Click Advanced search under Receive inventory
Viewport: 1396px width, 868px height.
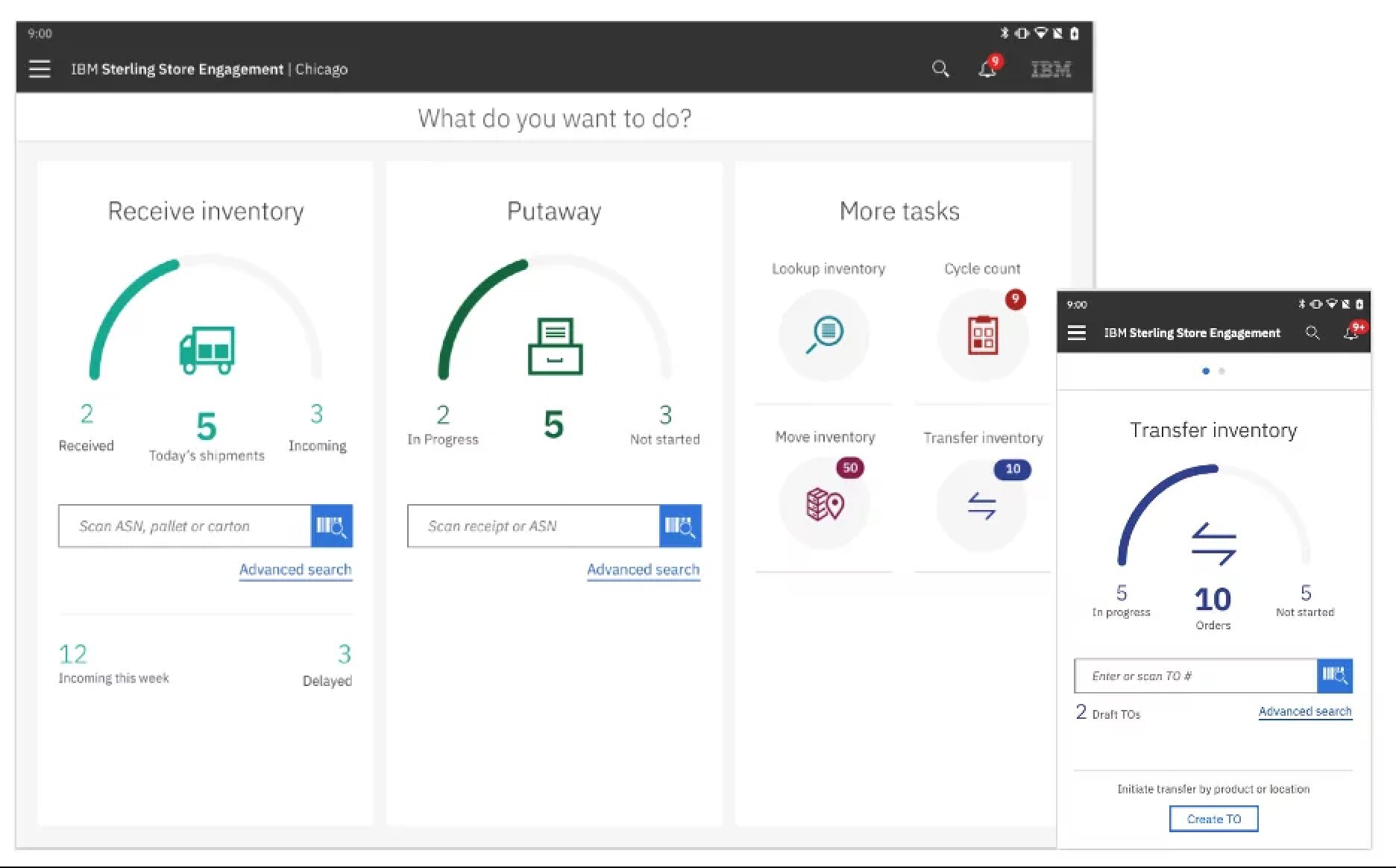point(295,570)
